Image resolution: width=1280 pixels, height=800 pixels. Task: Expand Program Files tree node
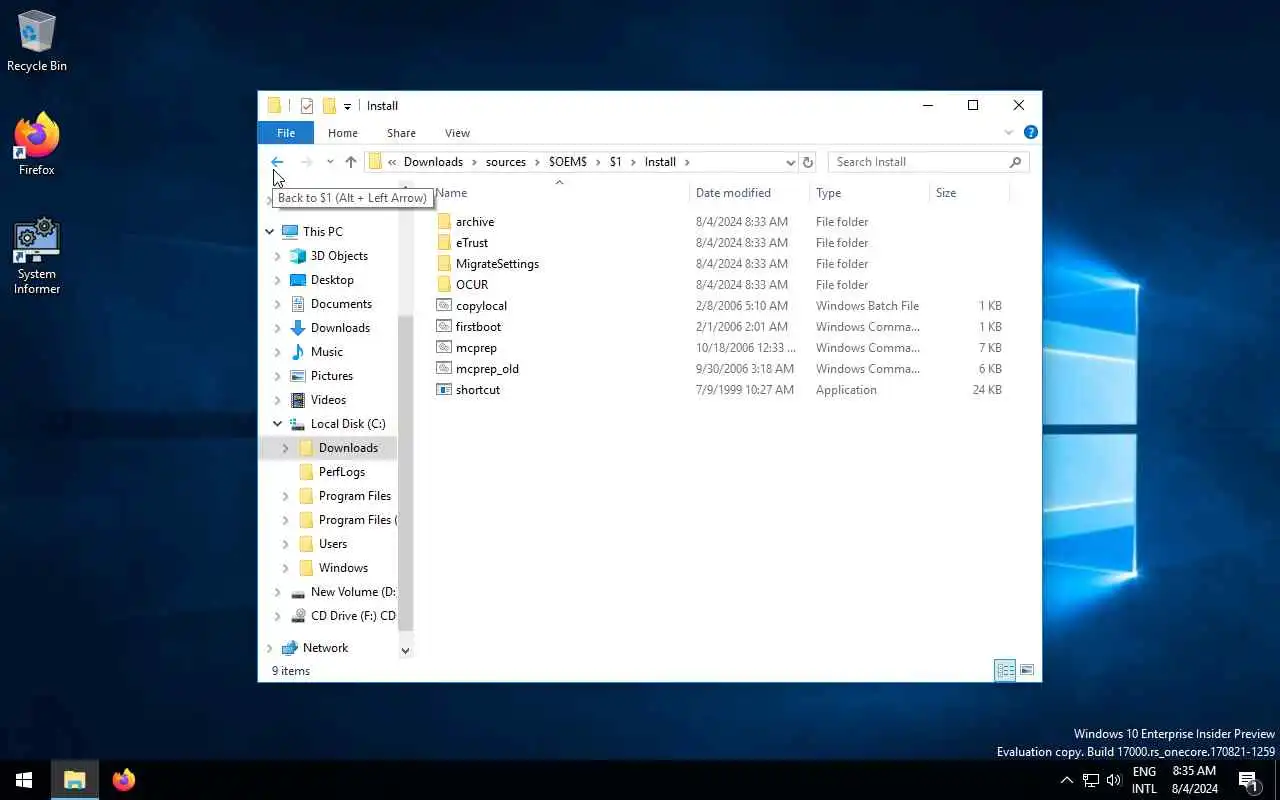286,496
